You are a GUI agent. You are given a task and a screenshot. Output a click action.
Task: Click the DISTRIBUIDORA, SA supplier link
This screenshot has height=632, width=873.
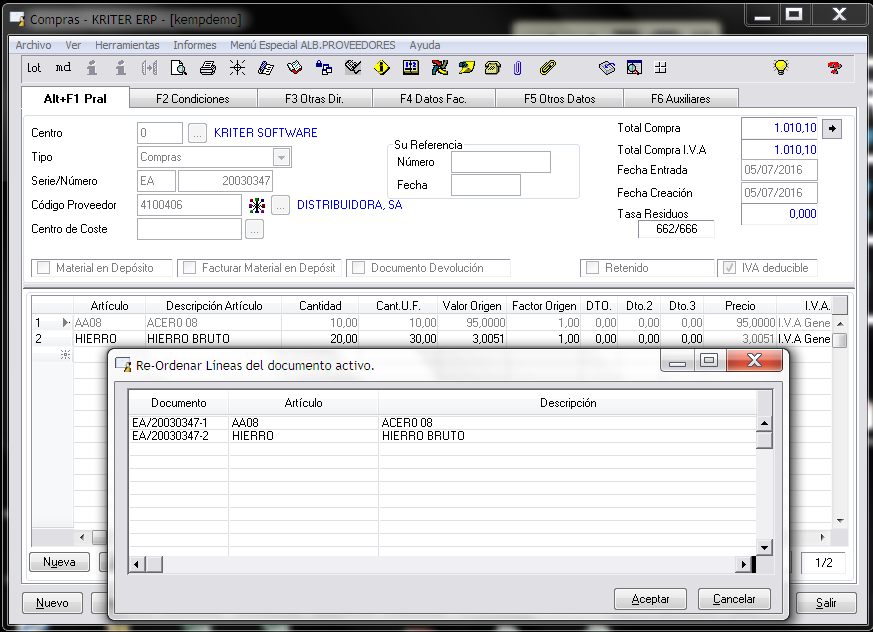pyautogui.click(x=350, y=205)
